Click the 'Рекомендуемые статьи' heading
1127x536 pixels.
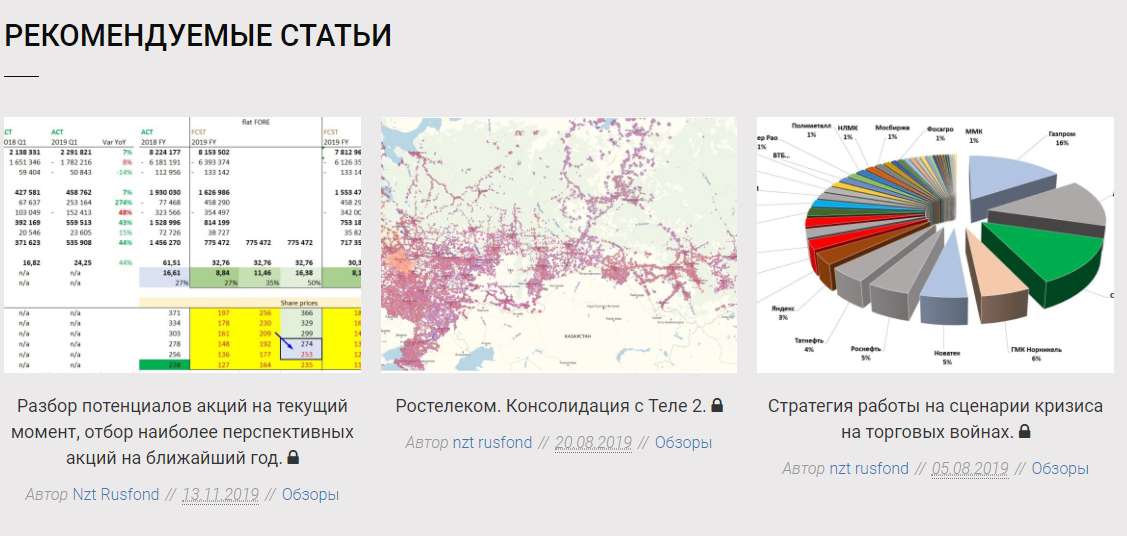coord(198,36)
